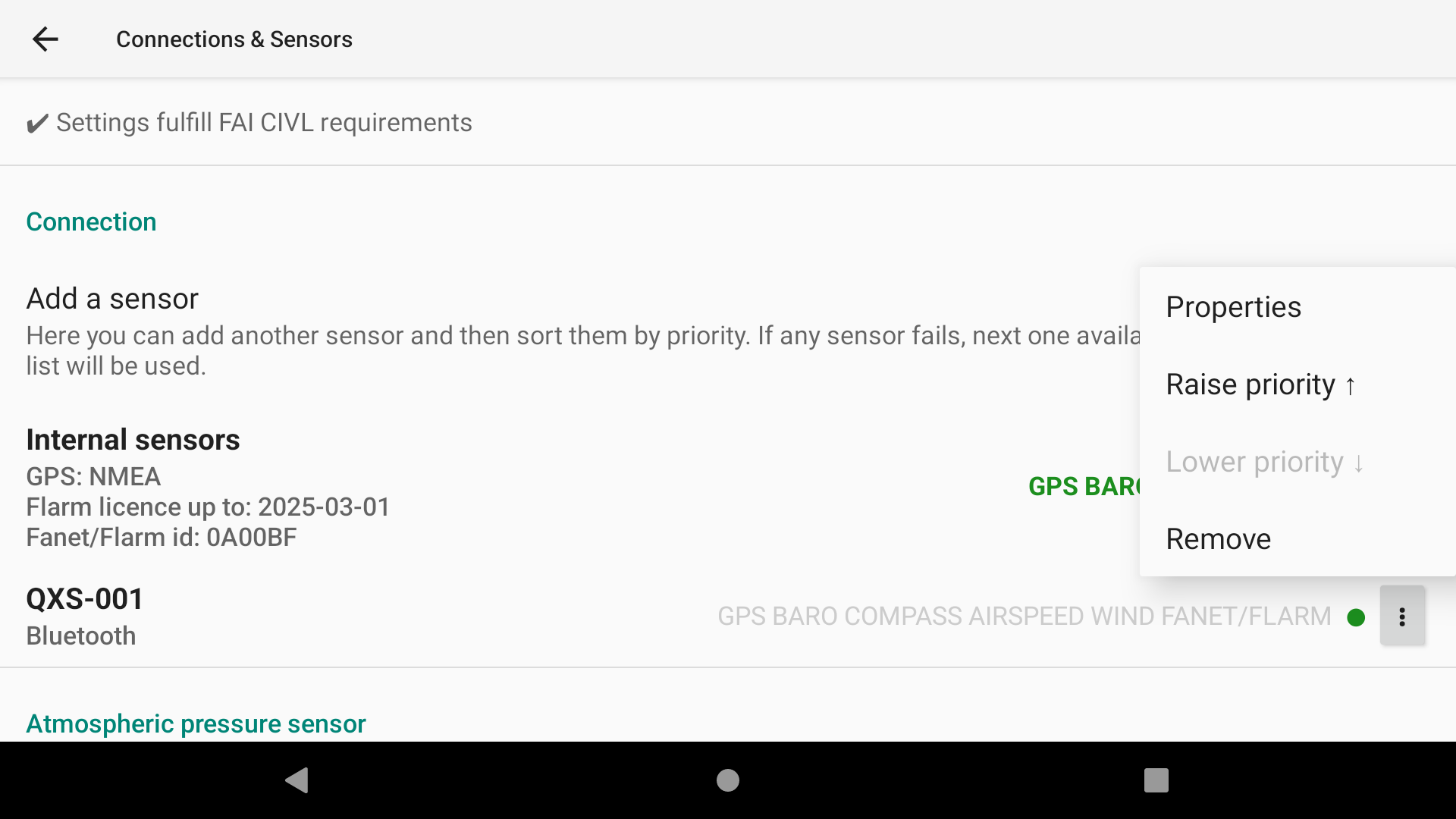
Task: Choose Raise priority in the menu
Action: tap(1298, 384)
